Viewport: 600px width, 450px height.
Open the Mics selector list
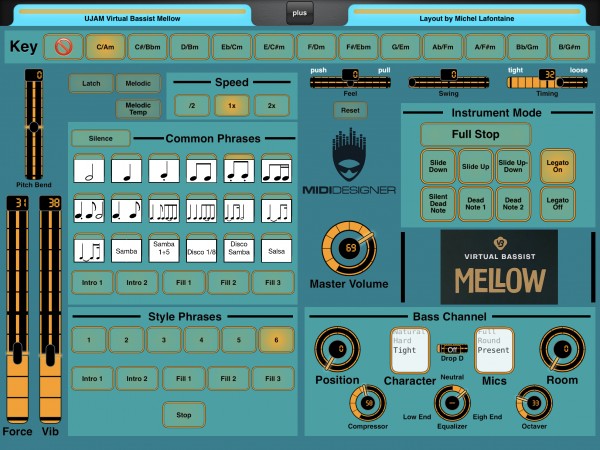coord(494,350)
